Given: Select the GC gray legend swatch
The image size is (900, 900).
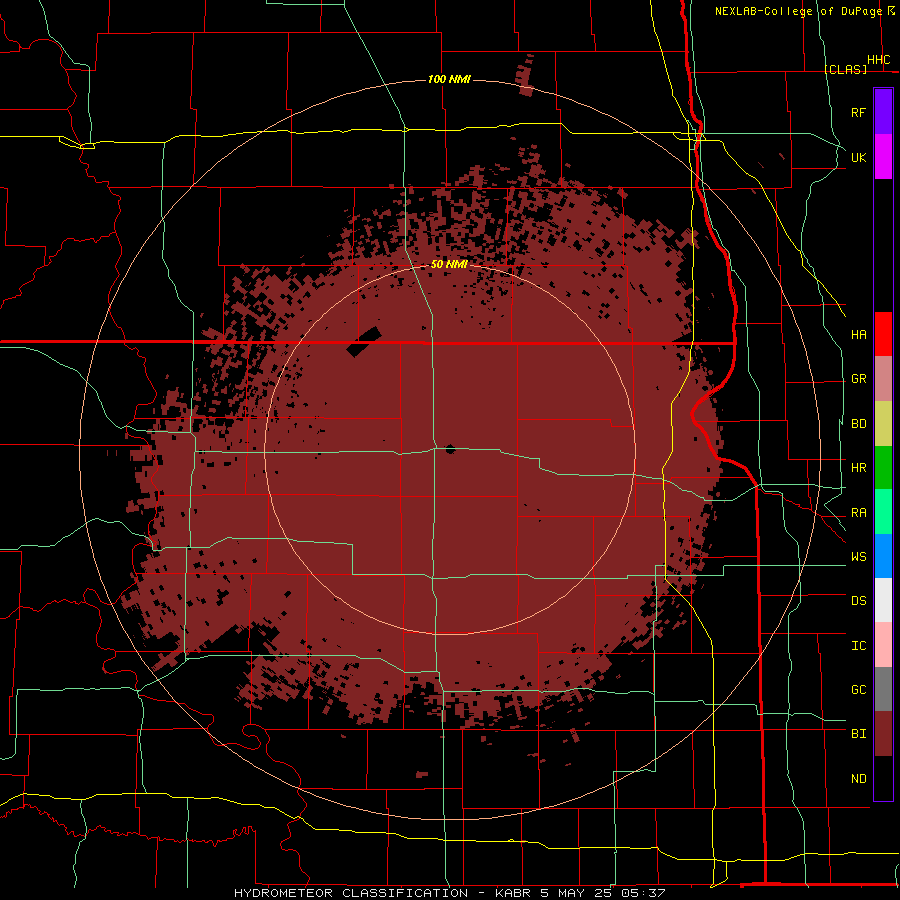Looking at the screenshot, I should tap(883, 689).
